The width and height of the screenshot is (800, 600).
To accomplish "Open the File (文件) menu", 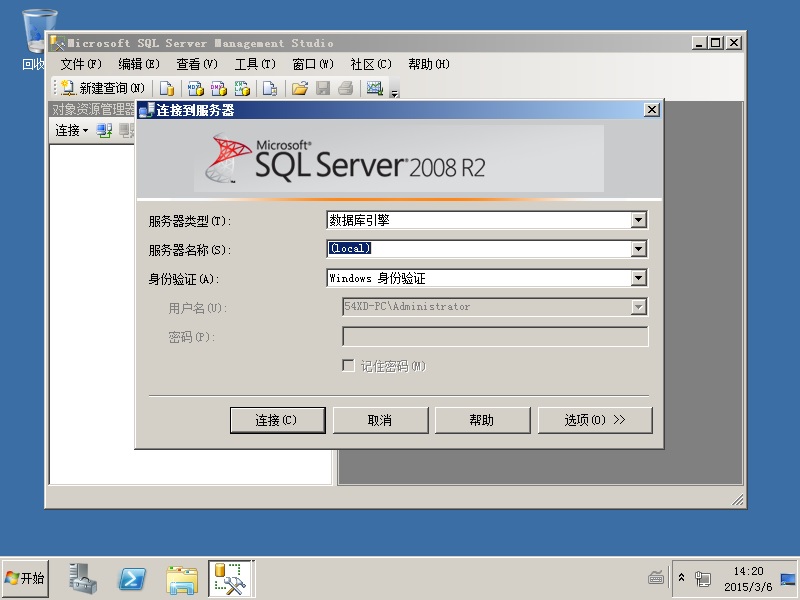I will tap(80, 64).
